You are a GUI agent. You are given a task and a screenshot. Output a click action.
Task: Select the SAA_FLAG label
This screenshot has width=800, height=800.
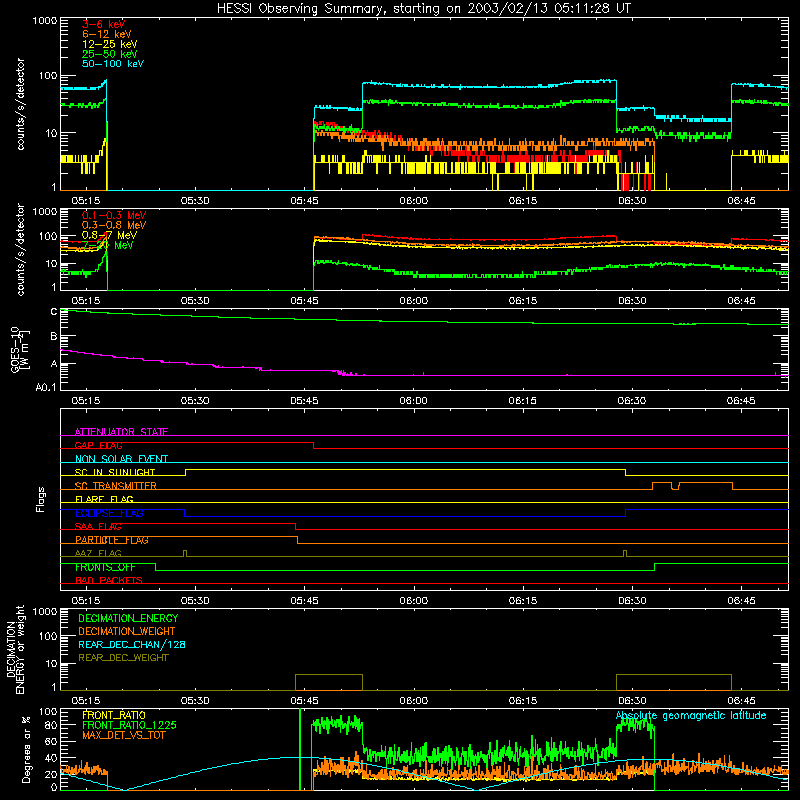pyautogui.click(x=98, y=527)
